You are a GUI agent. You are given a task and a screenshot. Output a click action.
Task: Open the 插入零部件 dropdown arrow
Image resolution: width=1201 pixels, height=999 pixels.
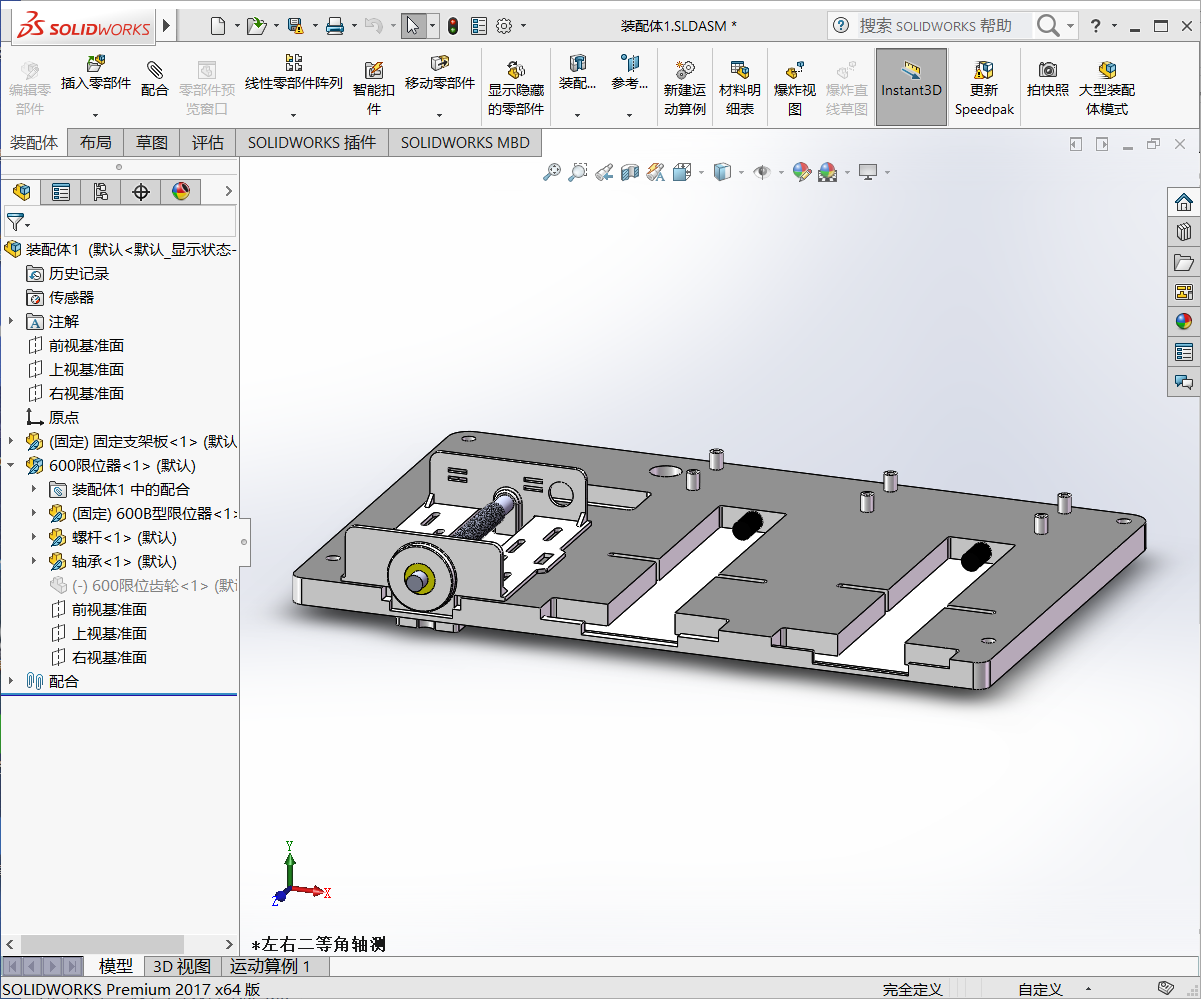[x=96, y=114]
